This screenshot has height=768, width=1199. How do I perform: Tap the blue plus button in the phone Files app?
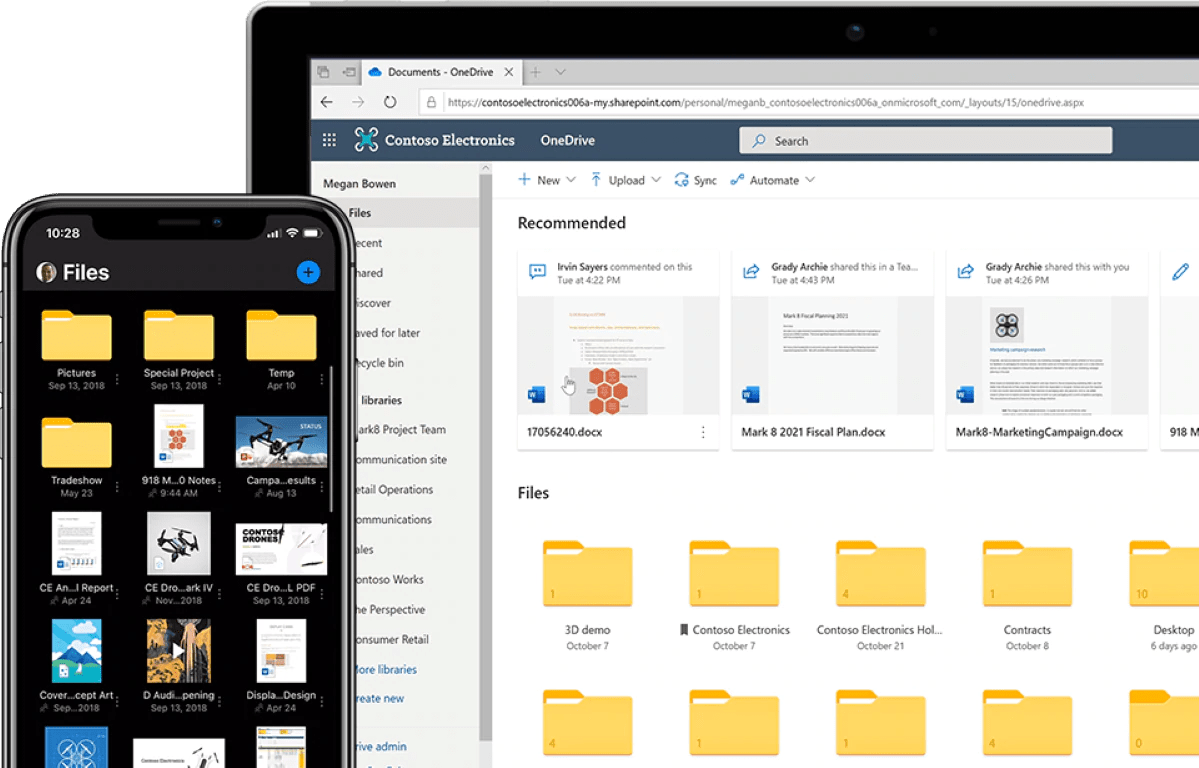(x=308, y=271)
